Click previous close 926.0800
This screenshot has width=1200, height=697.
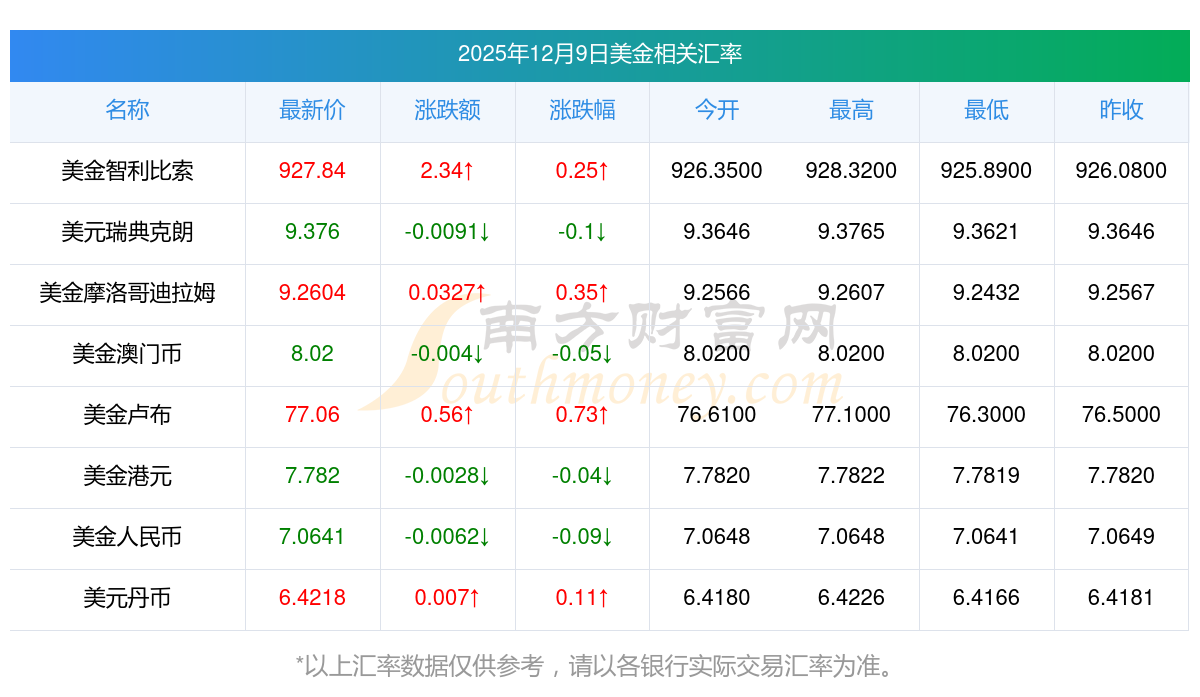pyautogui.click(x=1121, y=171)
